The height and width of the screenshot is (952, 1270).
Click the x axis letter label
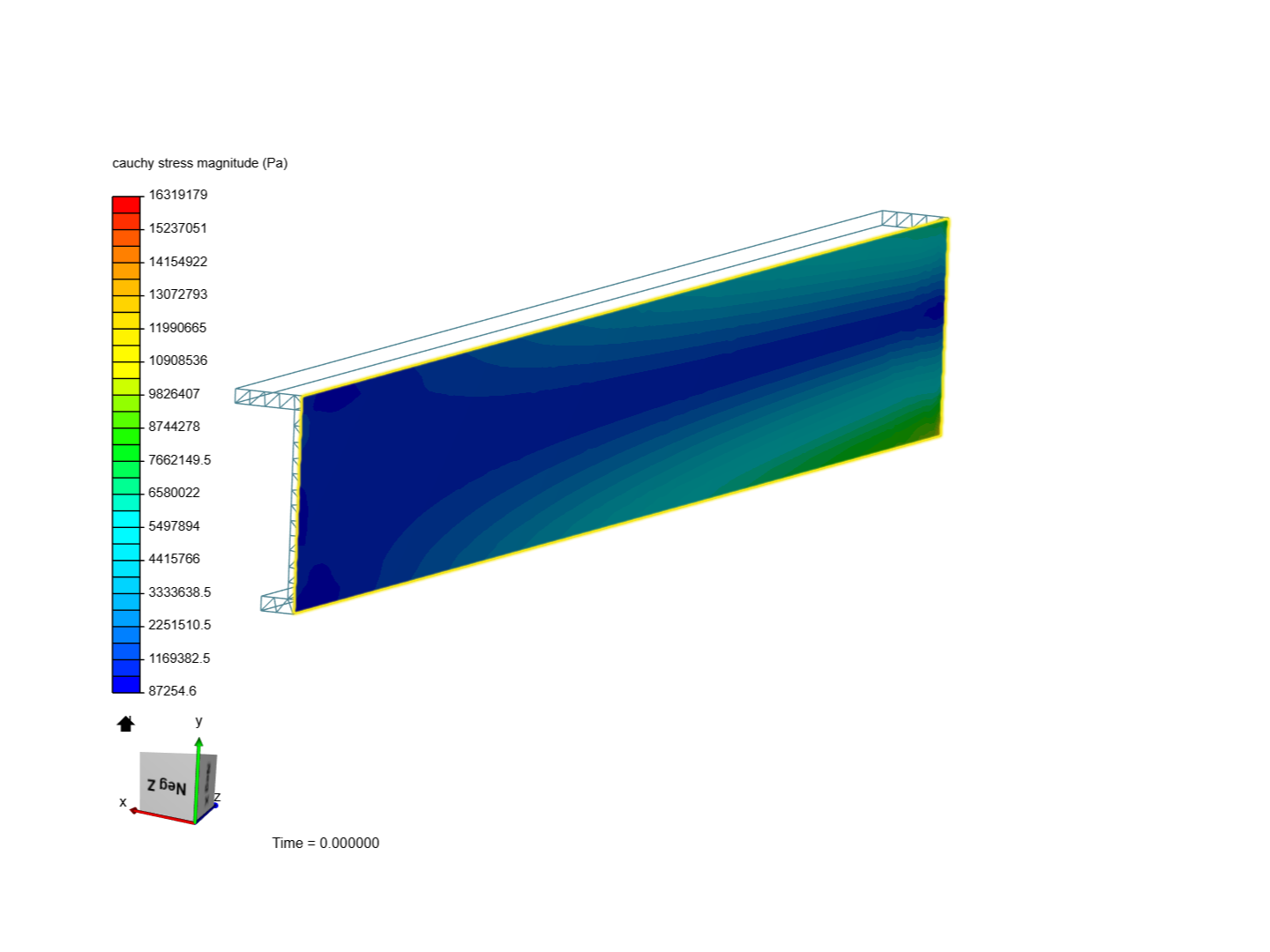(123, 802)
